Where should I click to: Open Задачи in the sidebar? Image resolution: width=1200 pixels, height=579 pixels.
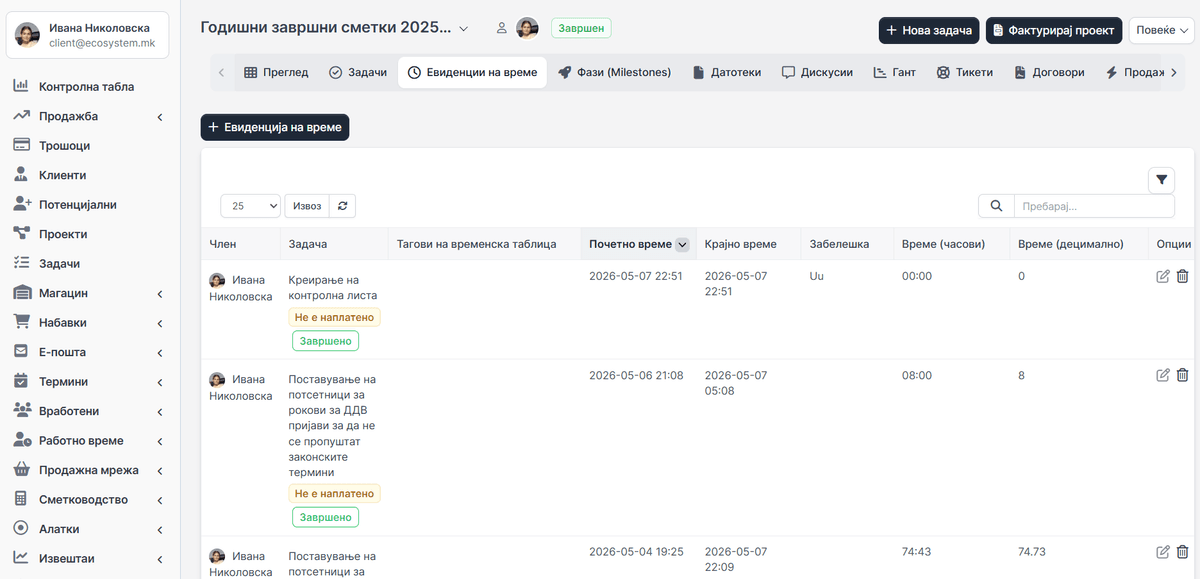coord(60,264)
